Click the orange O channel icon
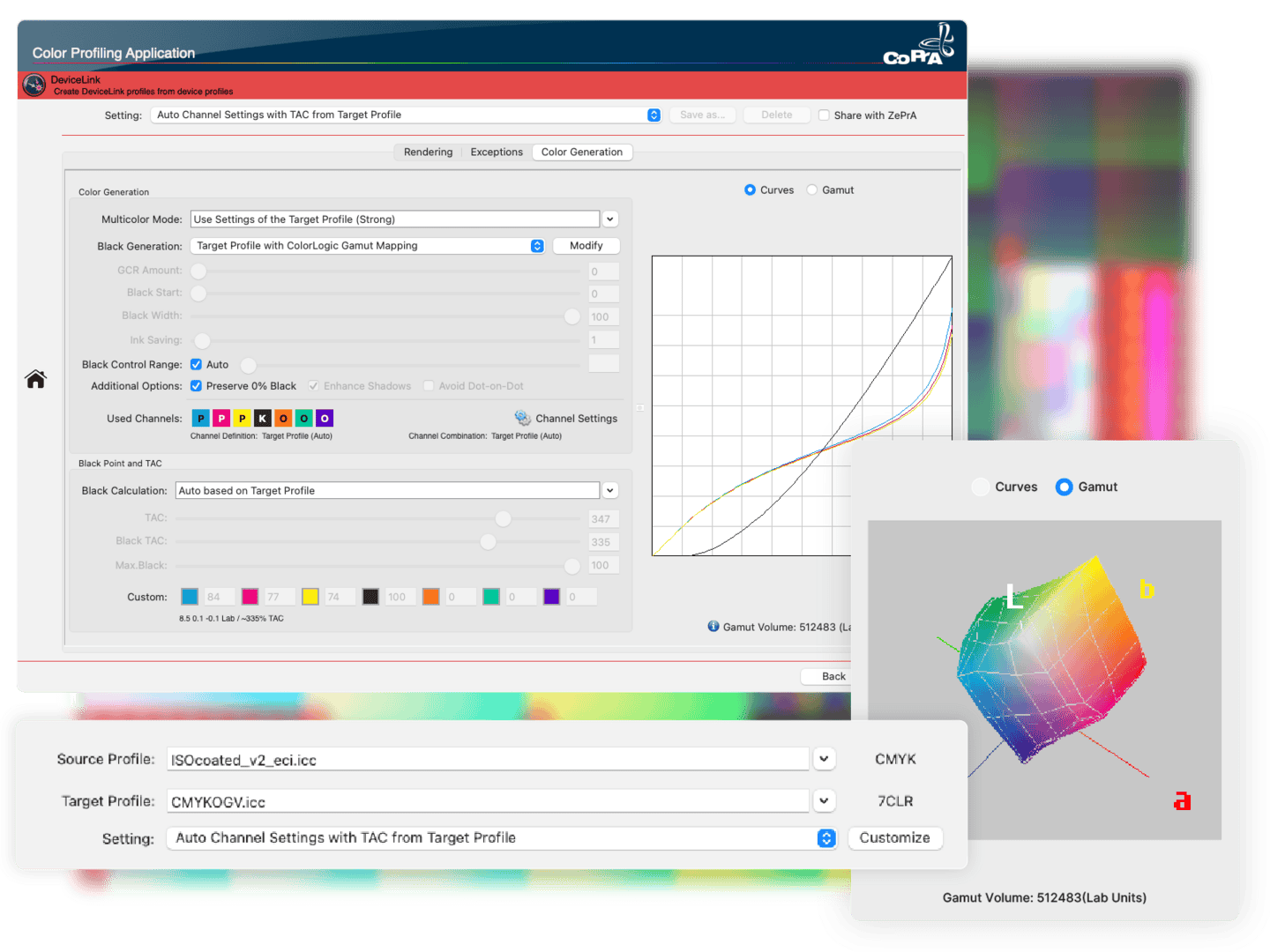This screenshot has height=952, width=1270. [283, 418]
